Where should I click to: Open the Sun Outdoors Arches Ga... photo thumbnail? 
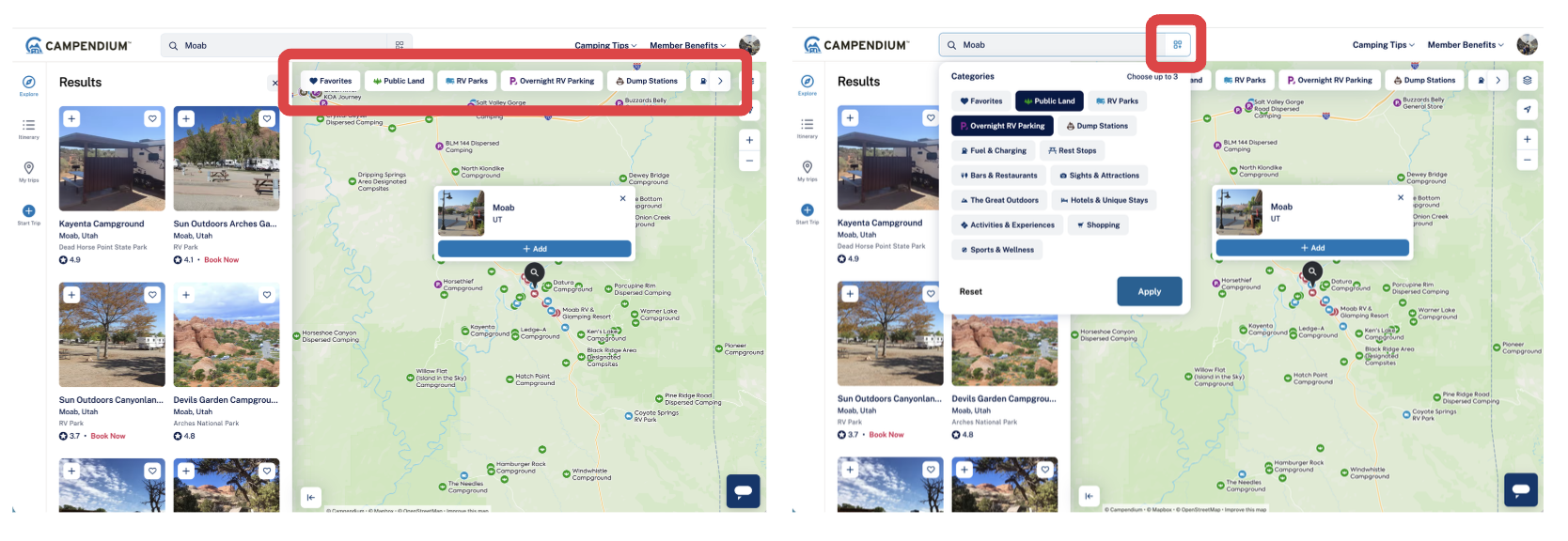point(227,159)
